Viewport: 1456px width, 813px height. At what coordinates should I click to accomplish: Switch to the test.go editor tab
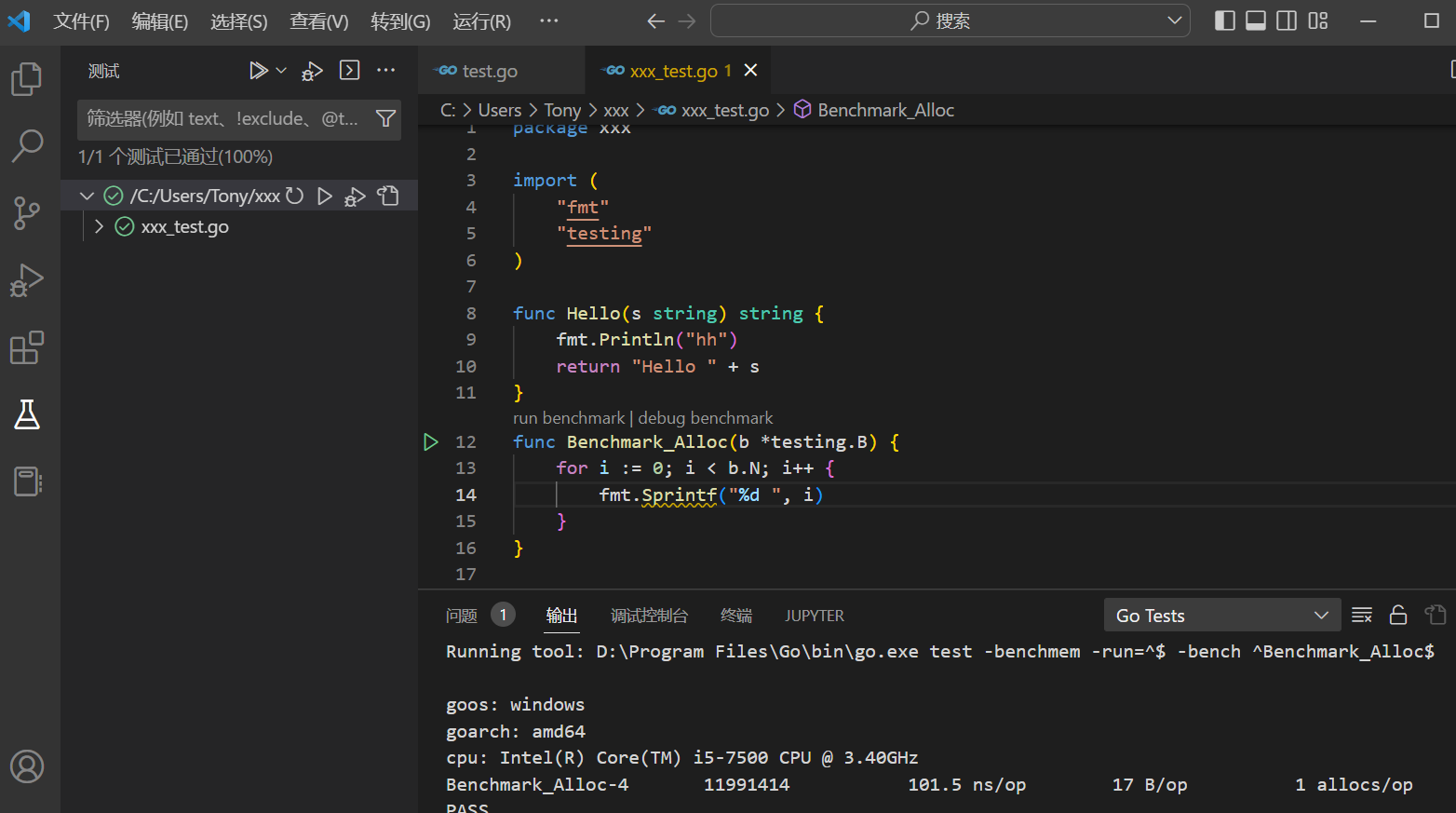point(489,71)
